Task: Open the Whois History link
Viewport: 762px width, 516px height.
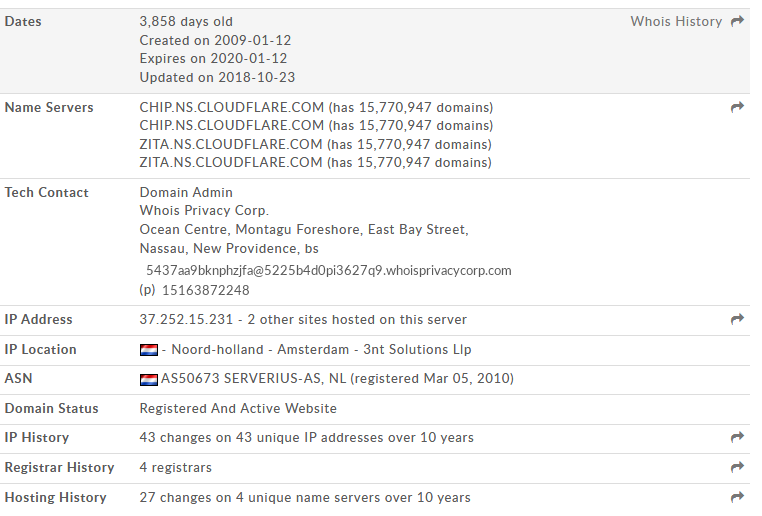Action: (x=676, y=21)
